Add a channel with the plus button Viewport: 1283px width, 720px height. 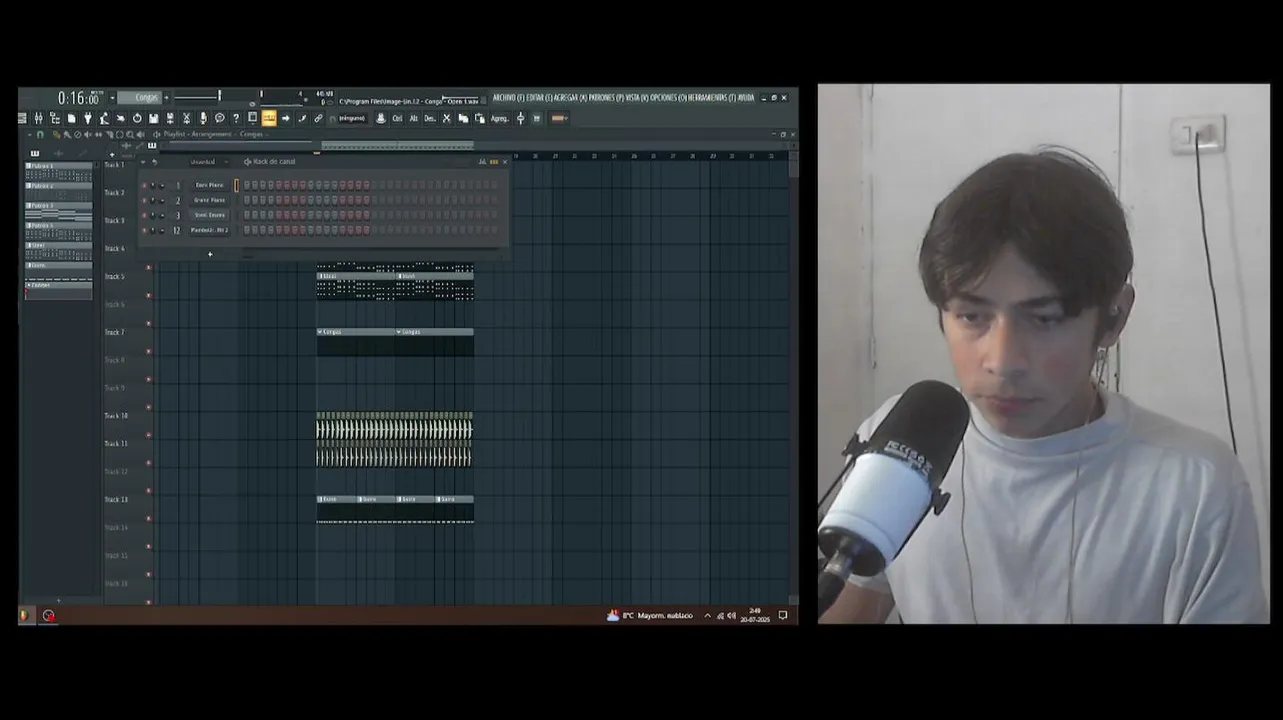click(x=210, y=254)
